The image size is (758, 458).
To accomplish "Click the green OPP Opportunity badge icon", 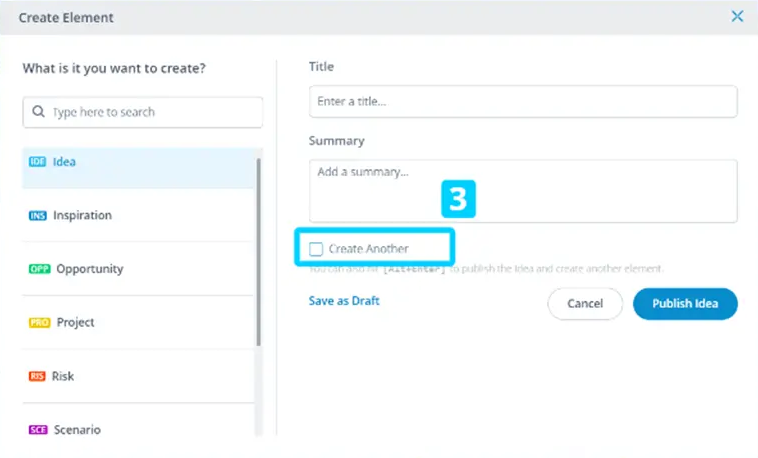I will coord(39,270).
